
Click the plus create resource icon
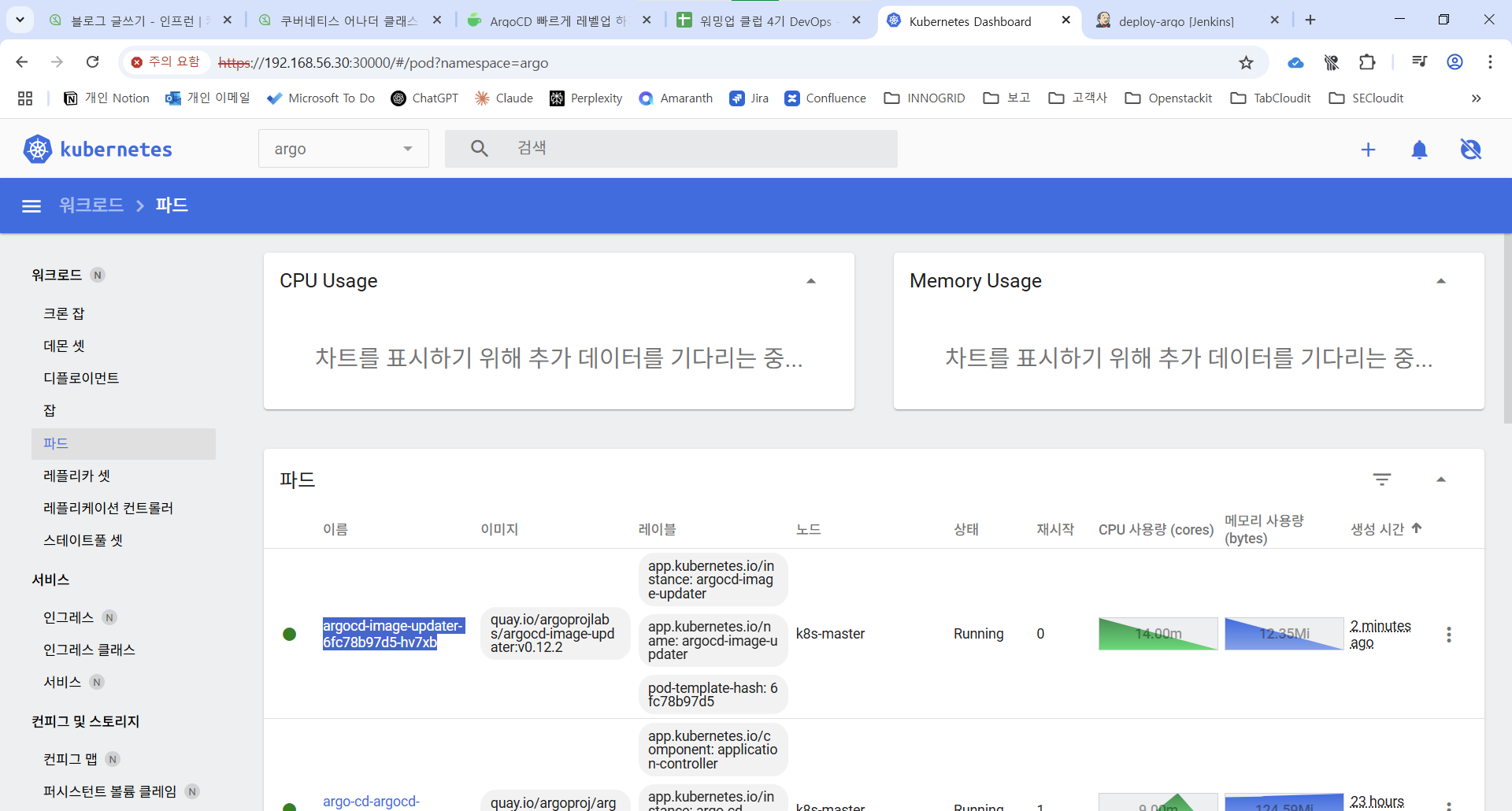(1368, 150)
